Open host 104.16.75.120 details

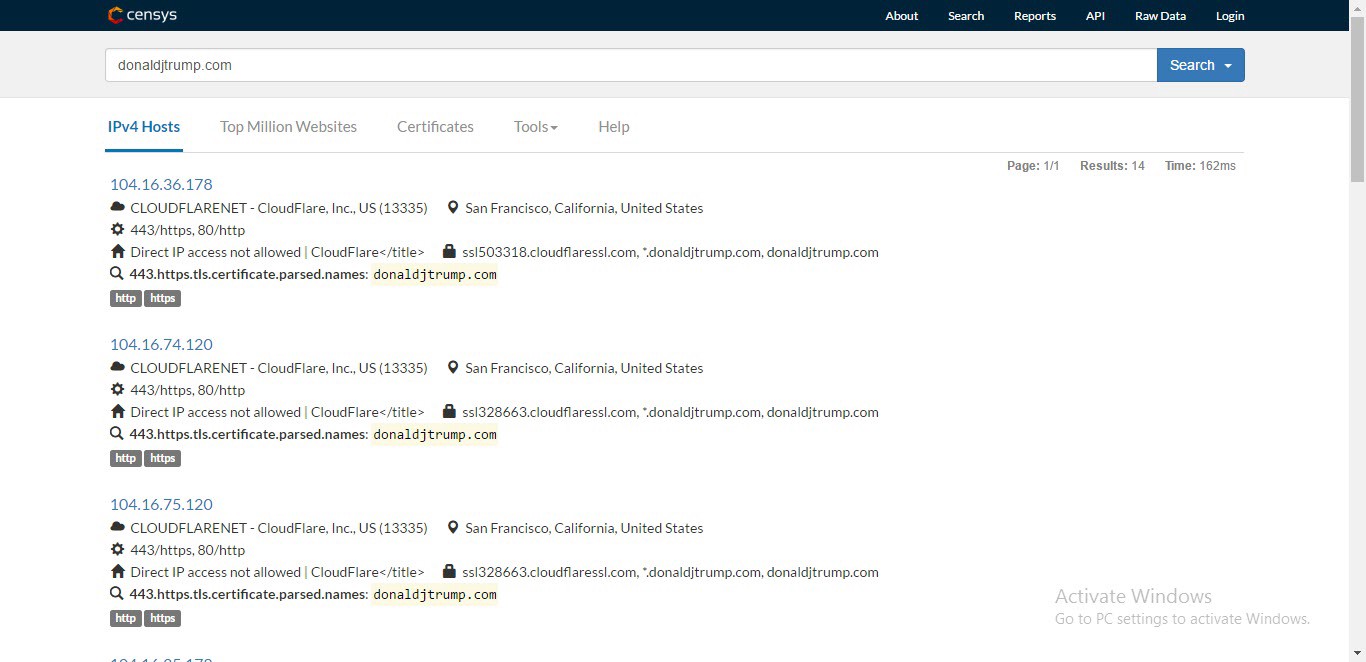click(x=161, y=504)
